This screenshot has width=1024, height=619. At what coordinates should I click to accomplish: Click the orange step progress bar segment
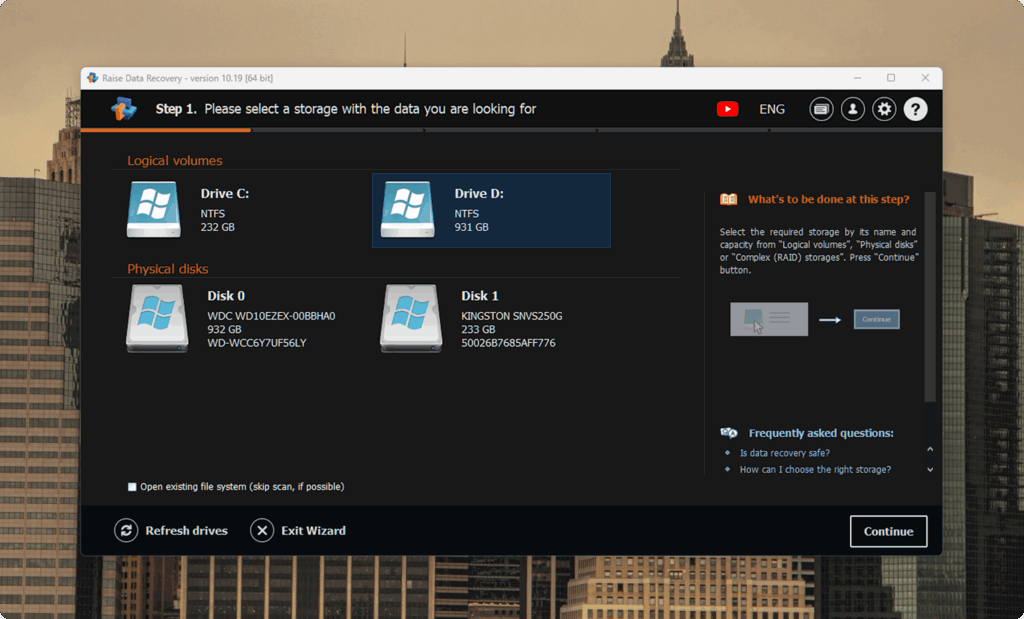(x=166, y=130)
